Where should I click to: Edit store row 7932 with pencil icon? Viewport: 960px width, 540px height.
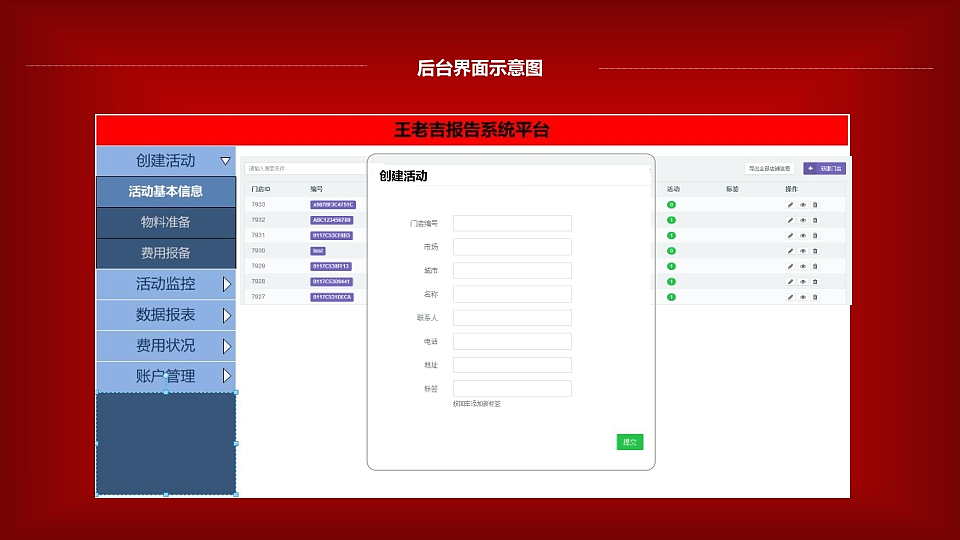pyautogui.click(x=790, y=220)
